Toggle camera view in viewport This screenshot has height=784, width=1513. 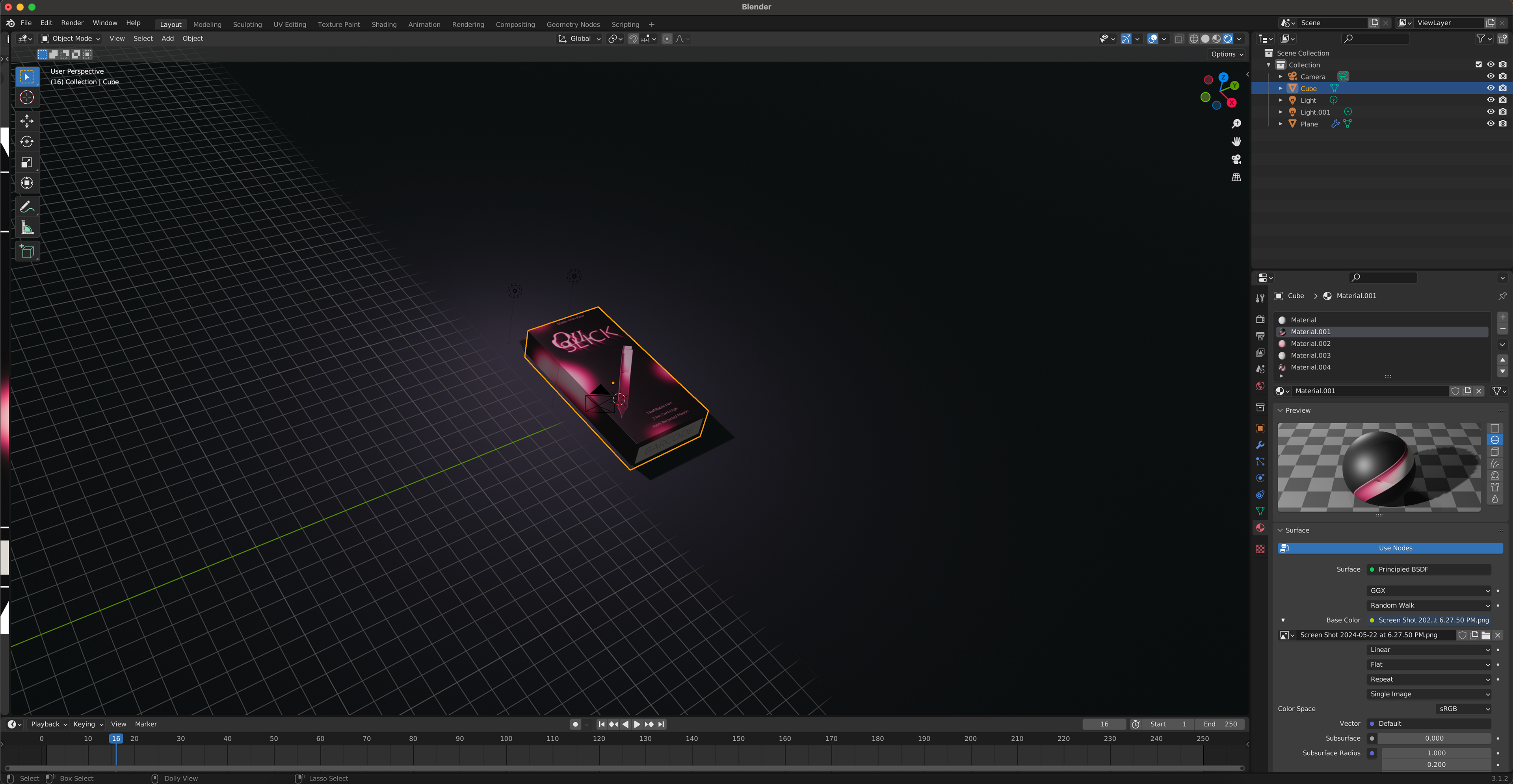point(1236,159)
